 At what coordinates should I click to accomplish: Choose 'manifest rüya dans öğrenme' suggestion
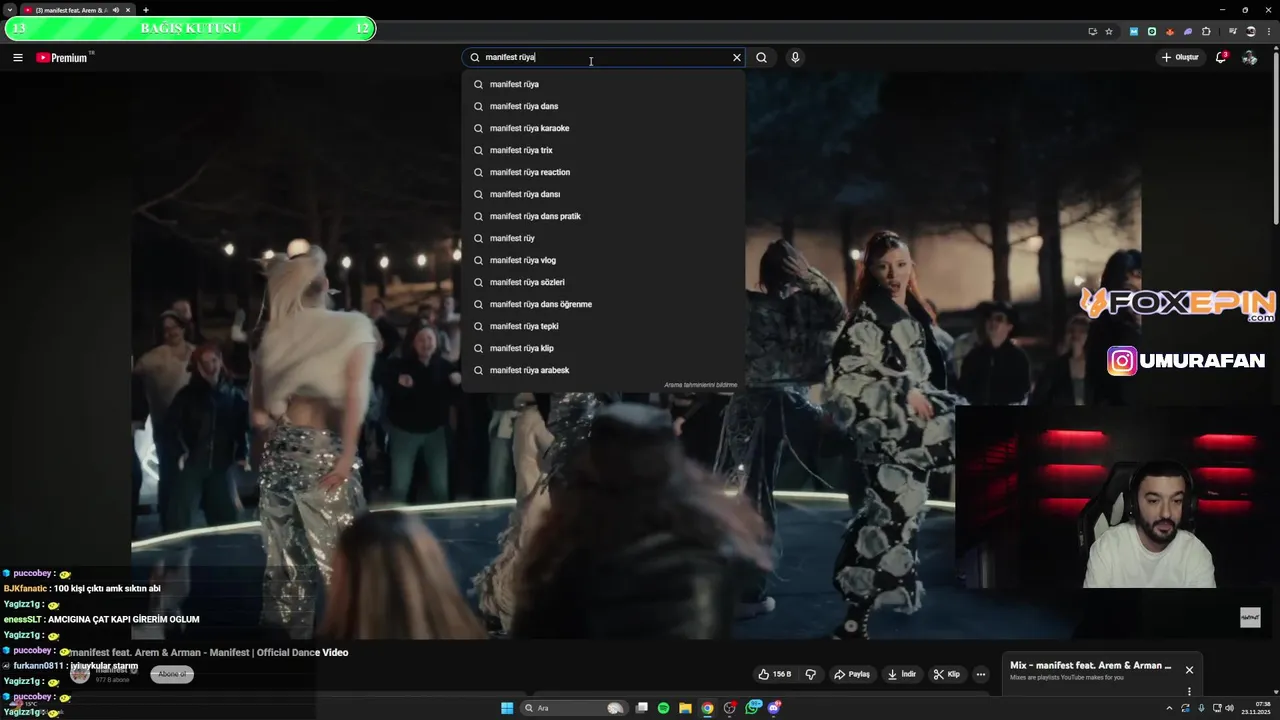(x=603, y=304)
